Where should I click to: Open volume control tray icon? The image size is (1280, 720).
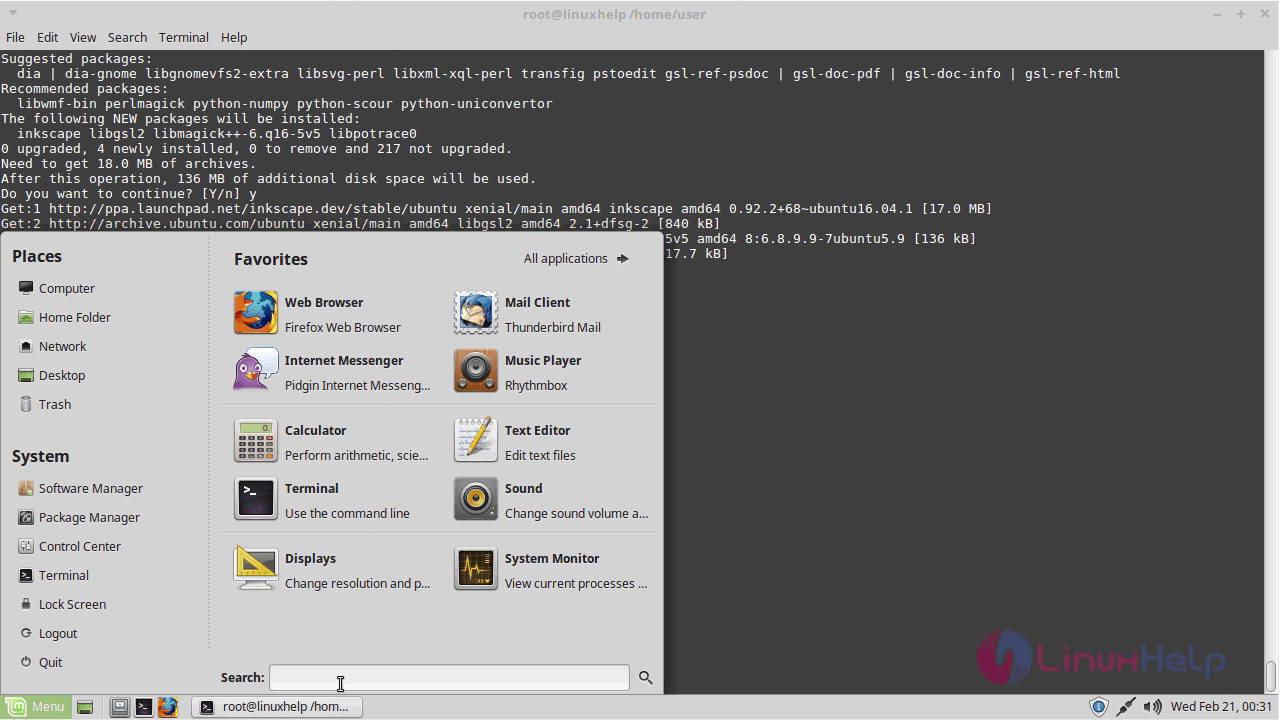[1152, 707]
